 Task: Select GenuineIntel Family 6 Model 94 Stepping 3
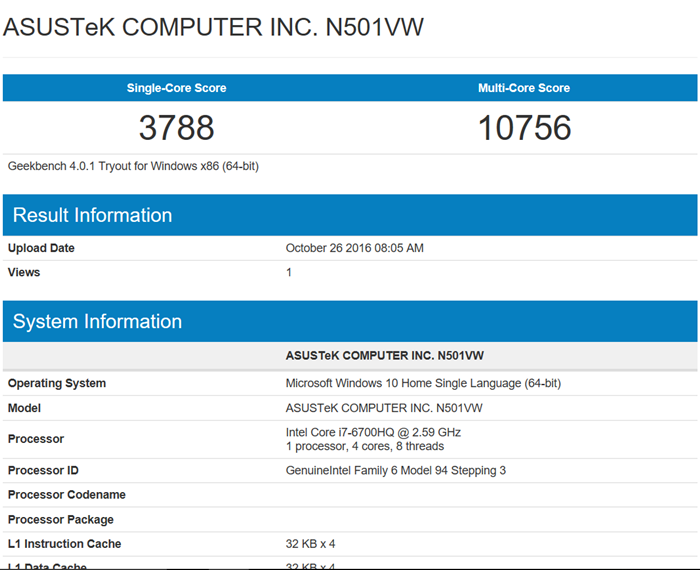[396, 470]
